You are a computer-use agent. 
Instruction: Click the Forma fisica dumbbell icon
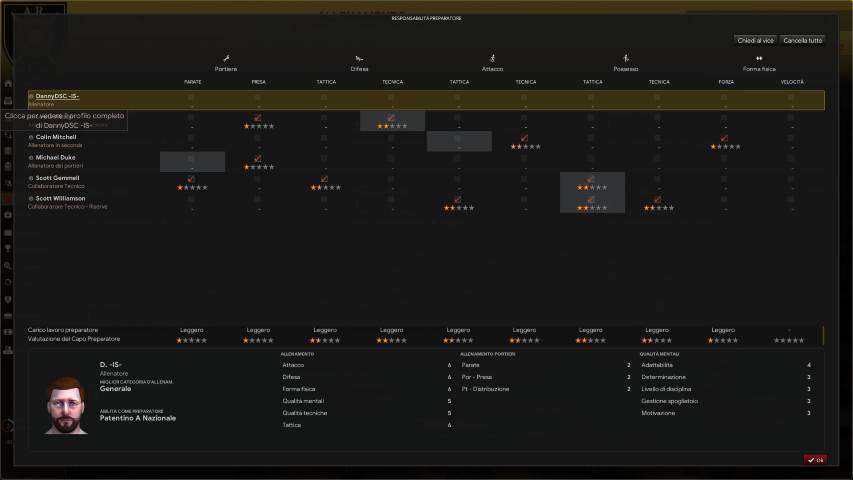point(759,58)
